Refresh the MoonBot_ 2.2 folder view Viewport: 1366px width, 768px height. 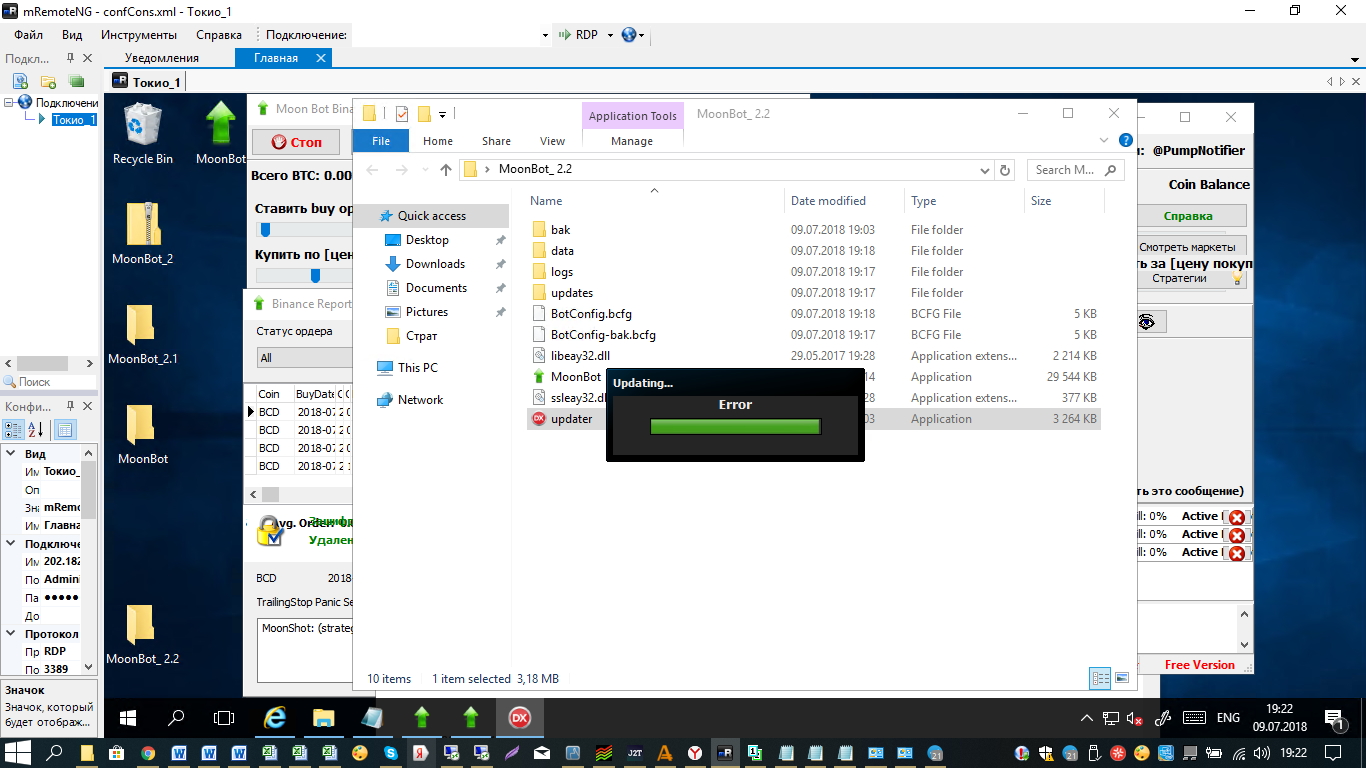click(x=1005, y=170)
